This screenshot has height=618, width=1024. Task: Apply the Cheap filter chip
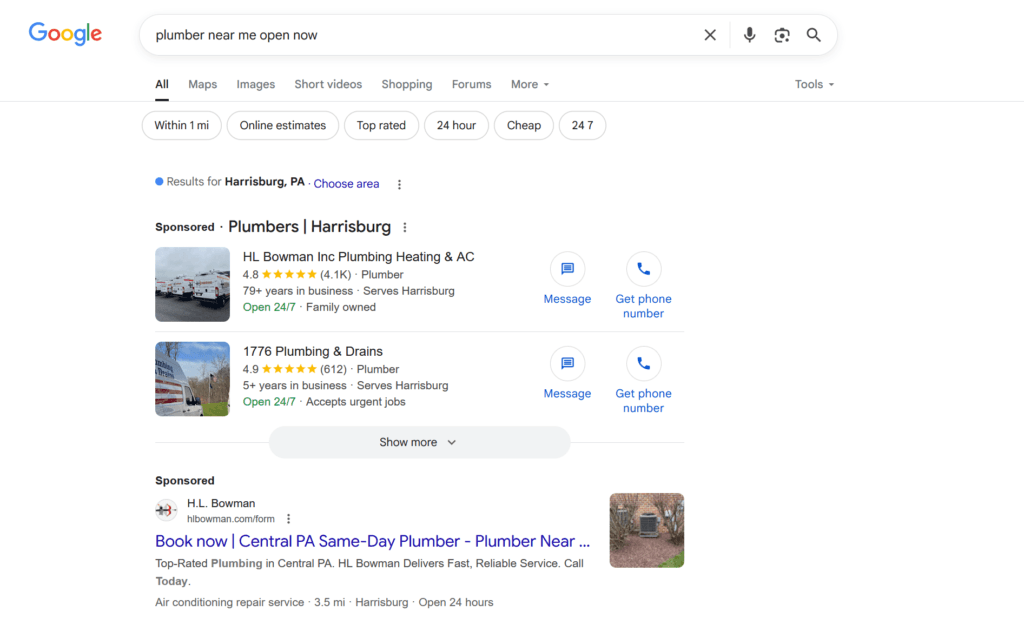click(x=524, y=125)
